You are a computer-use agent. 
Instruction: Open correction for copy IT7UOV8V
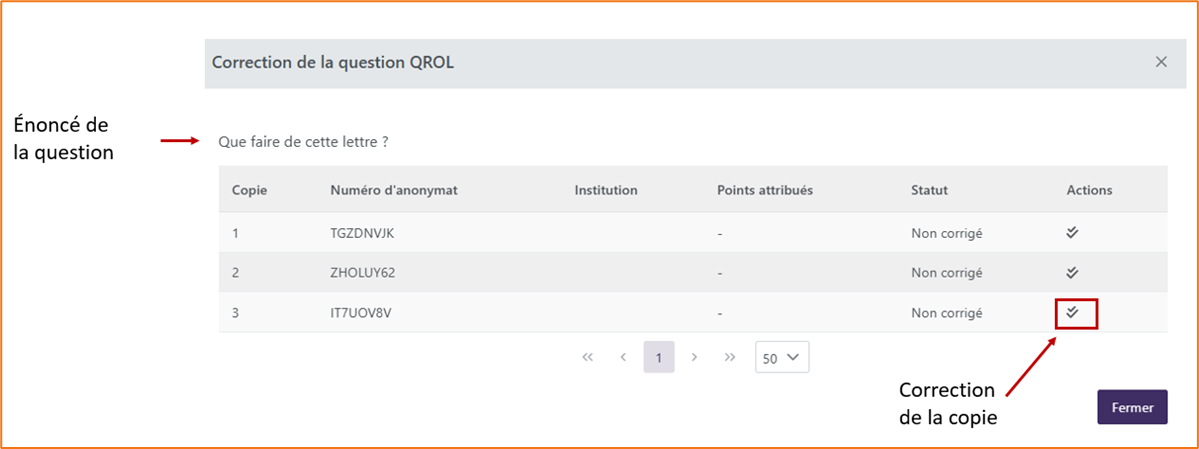(x=1072, y=312)
